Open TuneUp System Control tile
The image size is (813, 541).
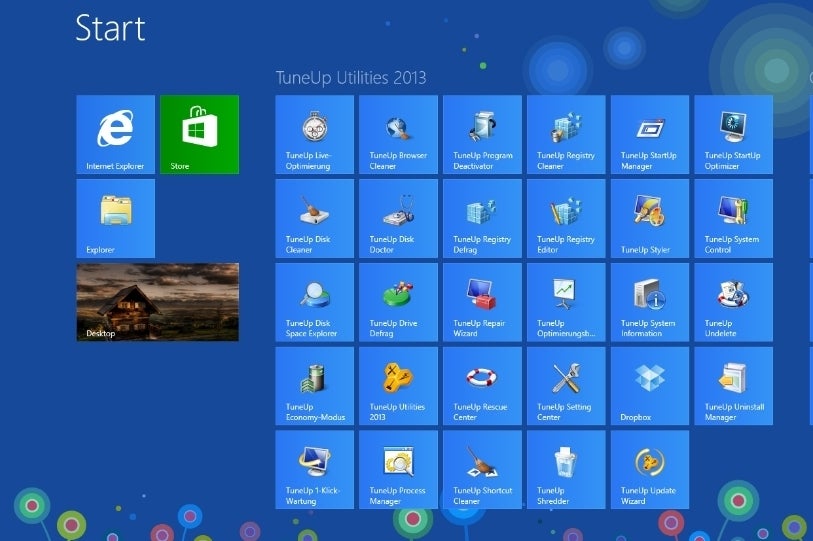coord(734,218)
